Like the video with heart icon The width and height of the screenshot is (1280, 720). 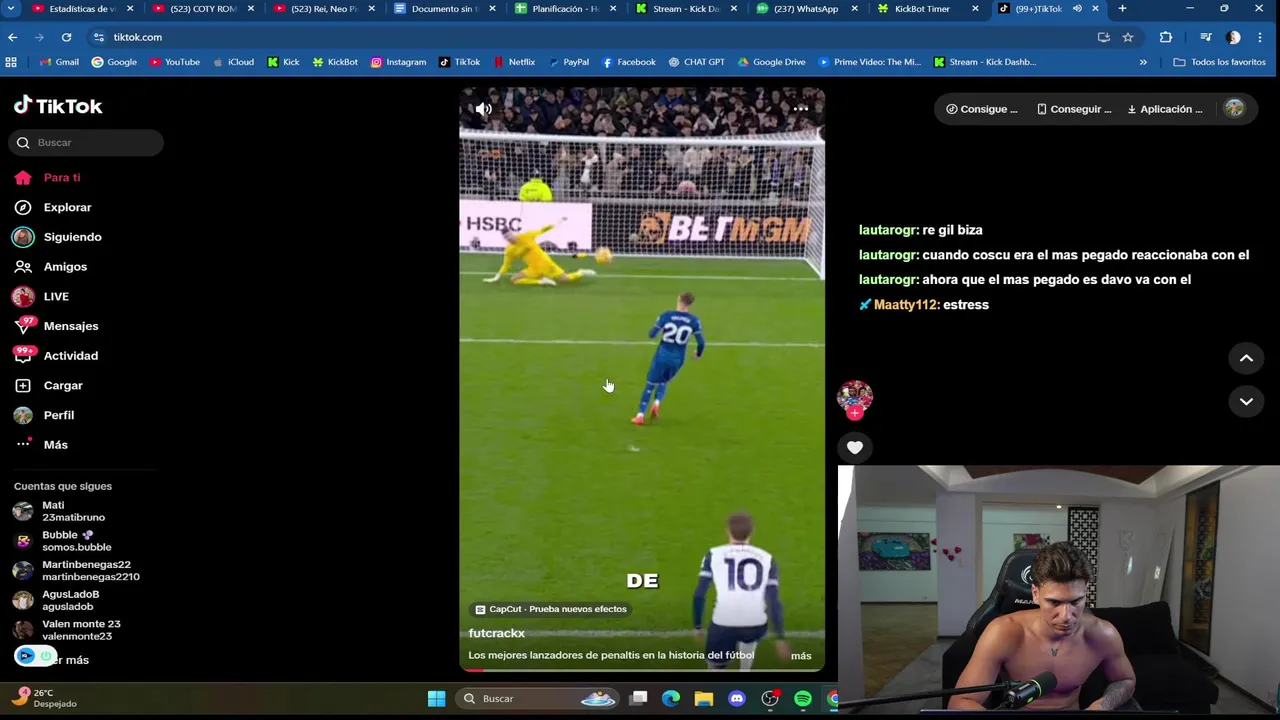coord(855,448)
